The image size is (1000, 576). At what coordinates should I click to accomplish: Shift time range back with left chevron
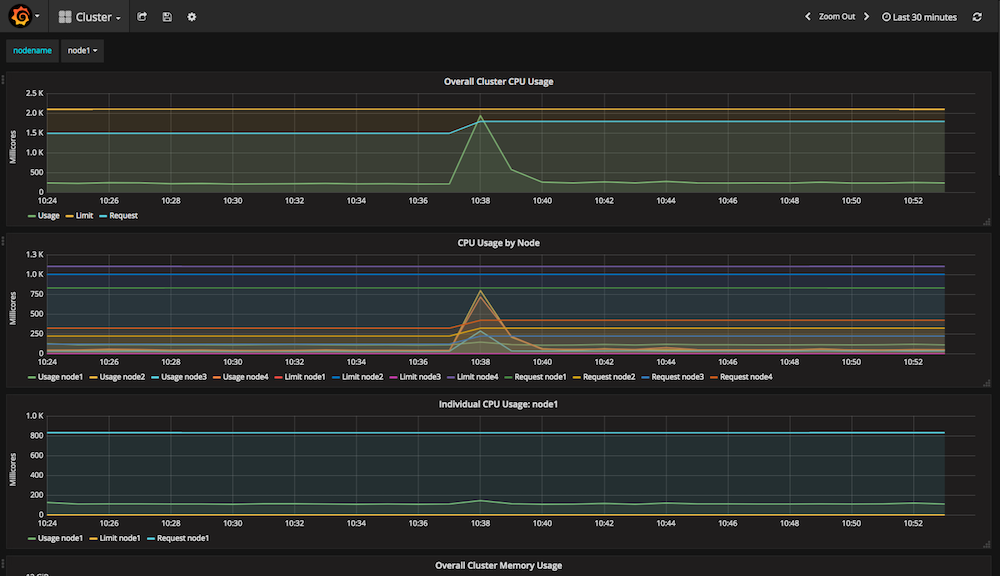808,17
